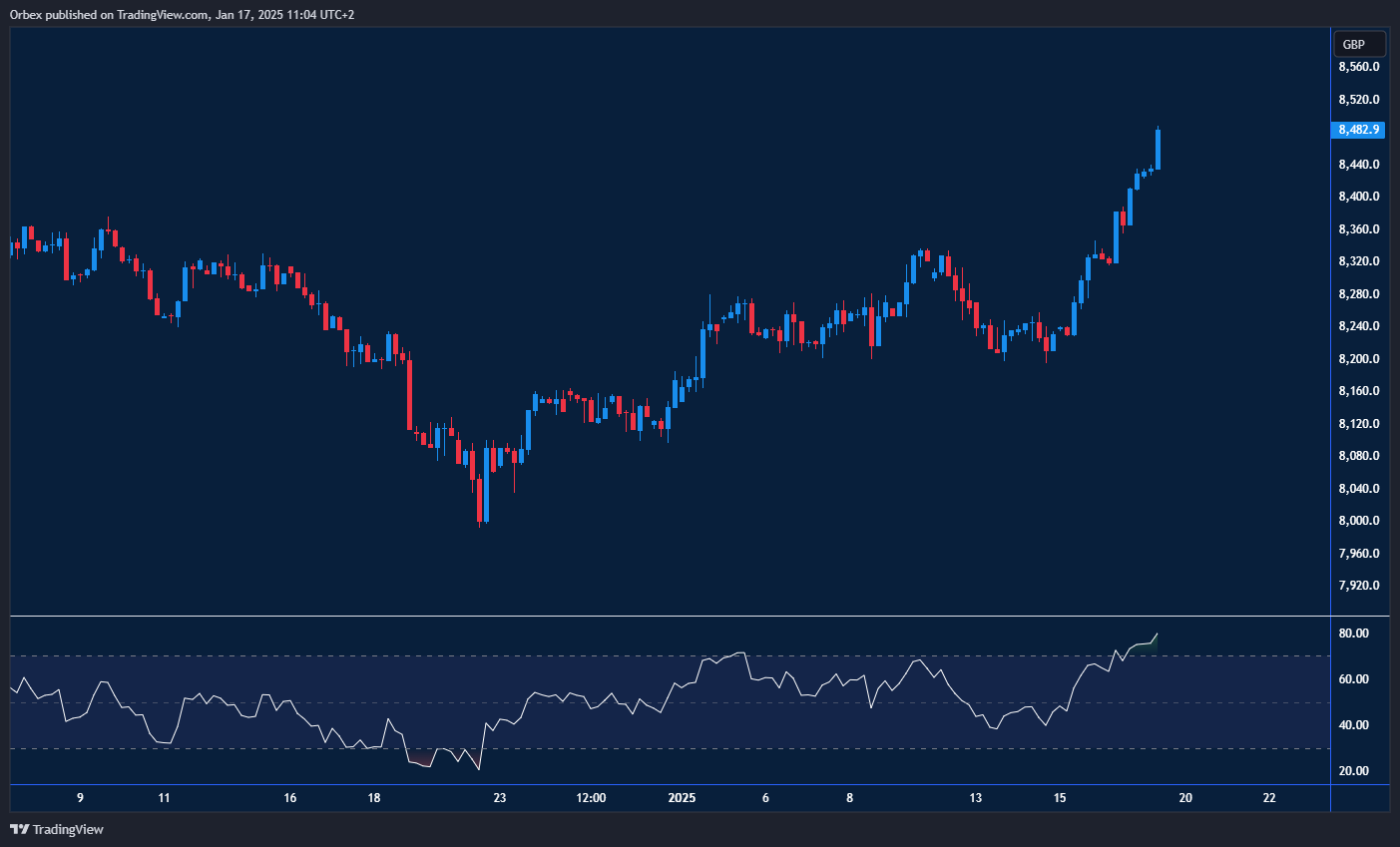Screen dimensions: 1400x847
Task: Click the oscillator line's latest peak above 70
Action: [1156, 635]
